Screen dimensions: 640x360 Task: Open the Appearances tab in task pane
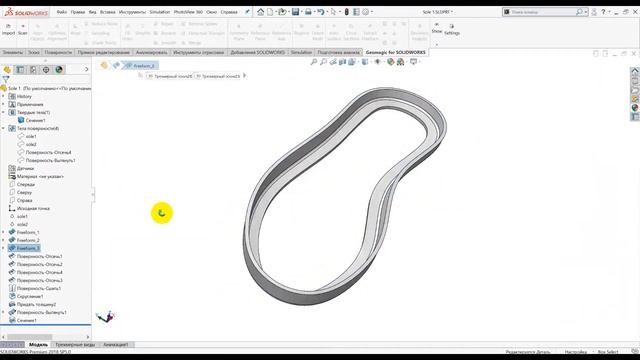click(x=635, y=108)
